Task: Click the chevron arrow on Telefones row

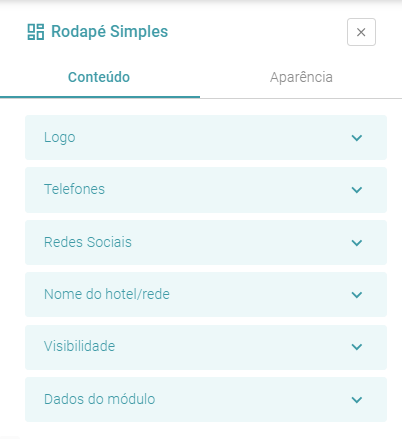Action: (x=357, y=190)
